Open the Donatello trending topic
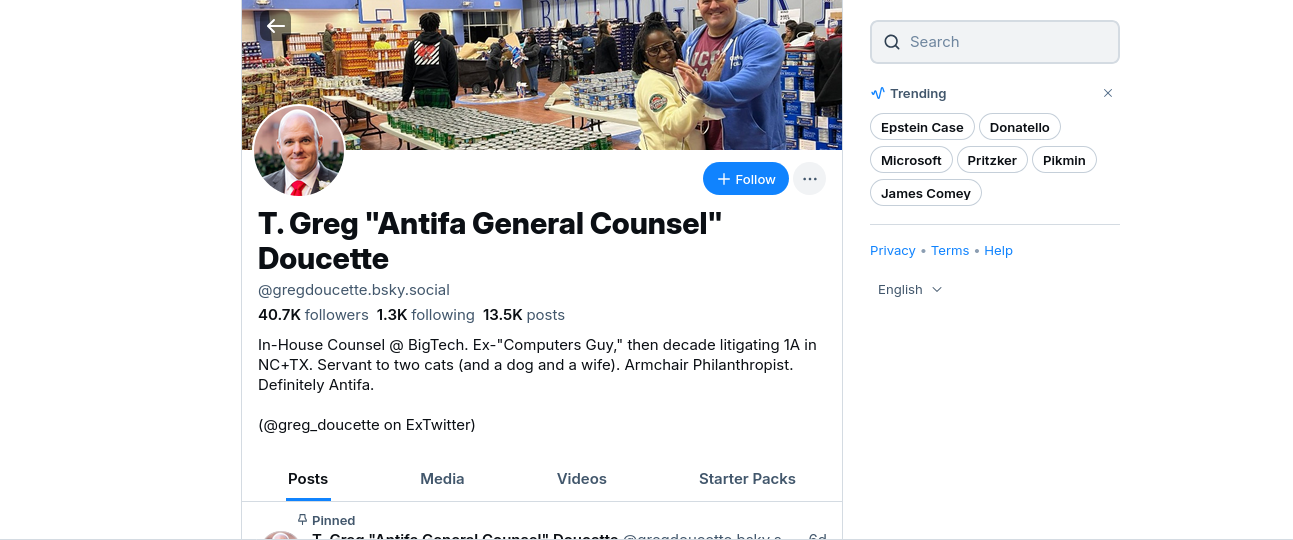Screen dimensions: 1293x540 click(x=1020, y=127)
